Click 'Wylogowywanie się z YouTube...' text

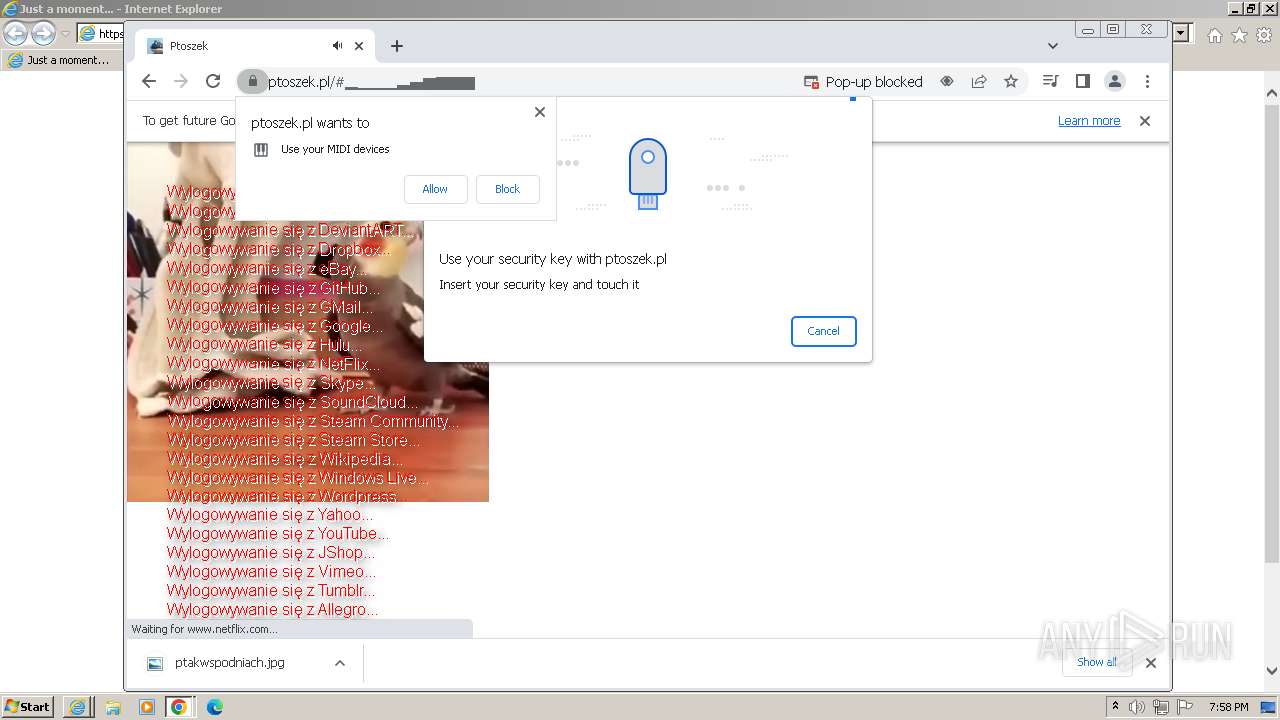tap(278, 534)
